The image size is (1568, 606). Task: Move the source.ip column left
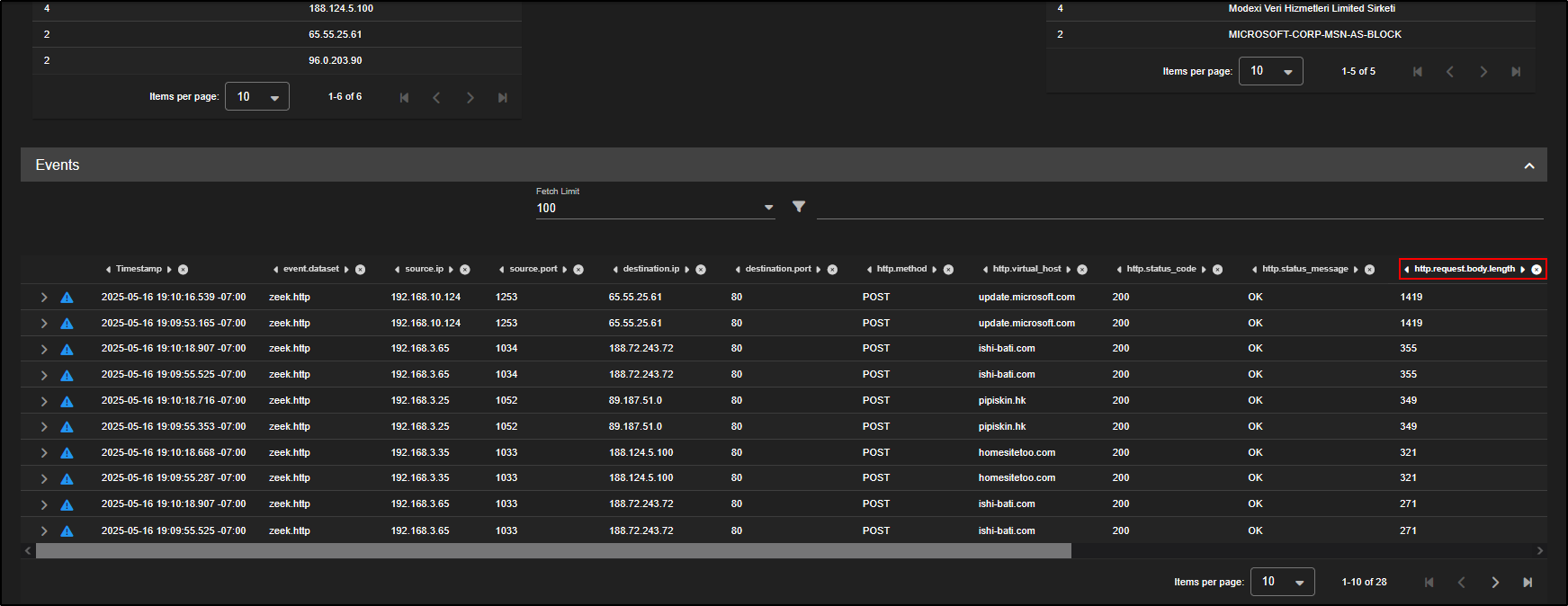click(x=397, y=270)
